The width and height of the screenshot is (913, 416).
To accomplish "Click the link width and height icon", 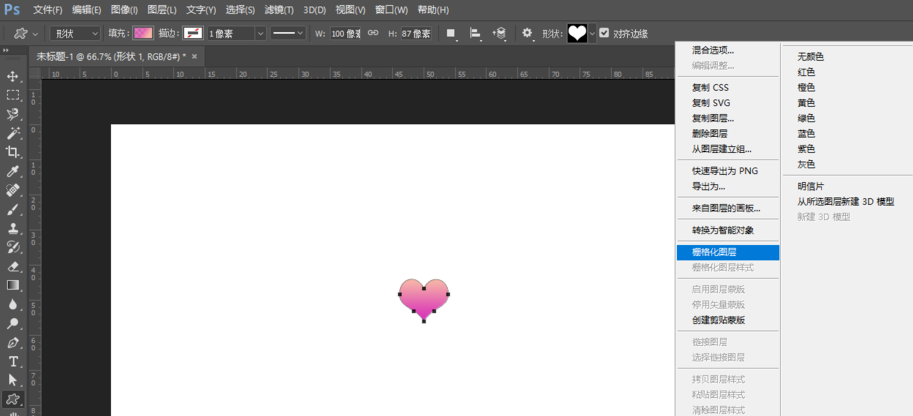I will coord(372,33).
